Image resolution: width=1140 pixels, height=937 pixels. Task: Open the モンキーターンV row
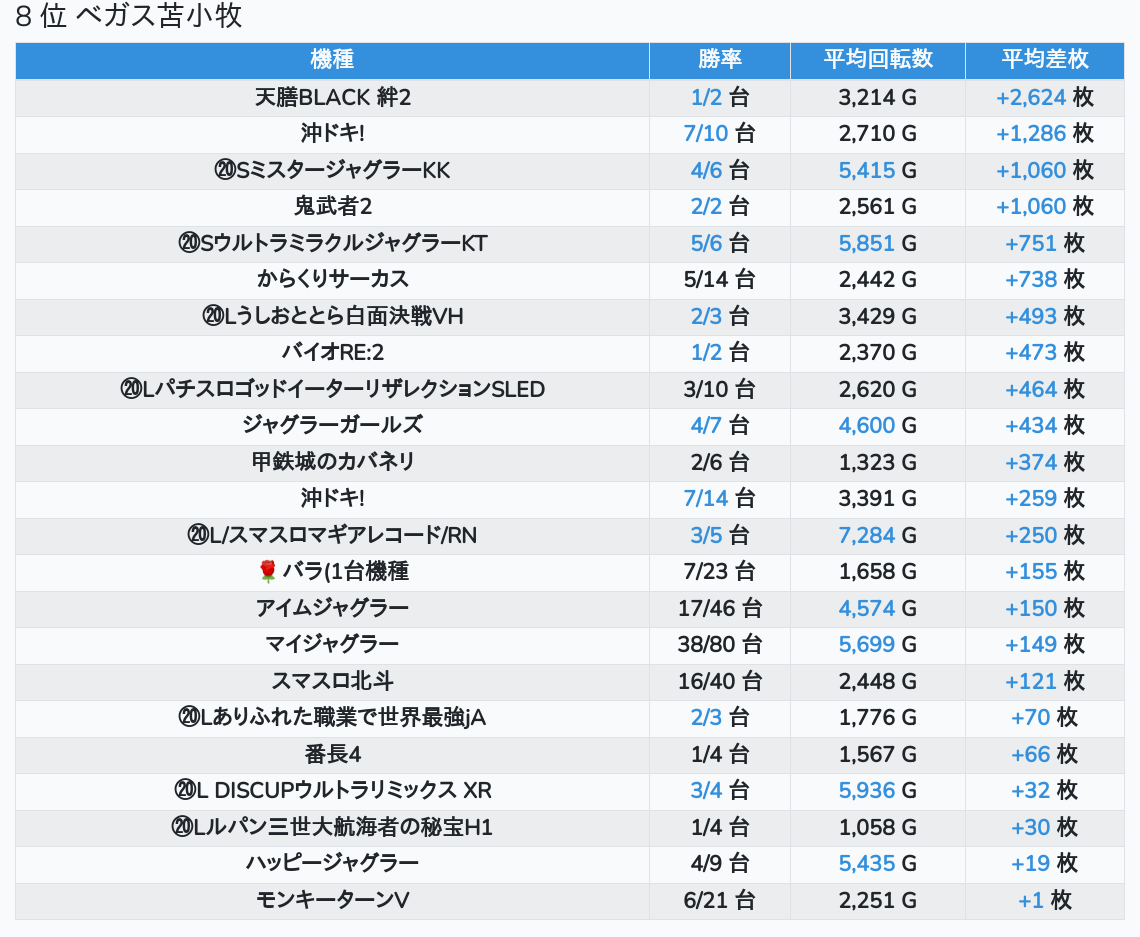point(332,900)
